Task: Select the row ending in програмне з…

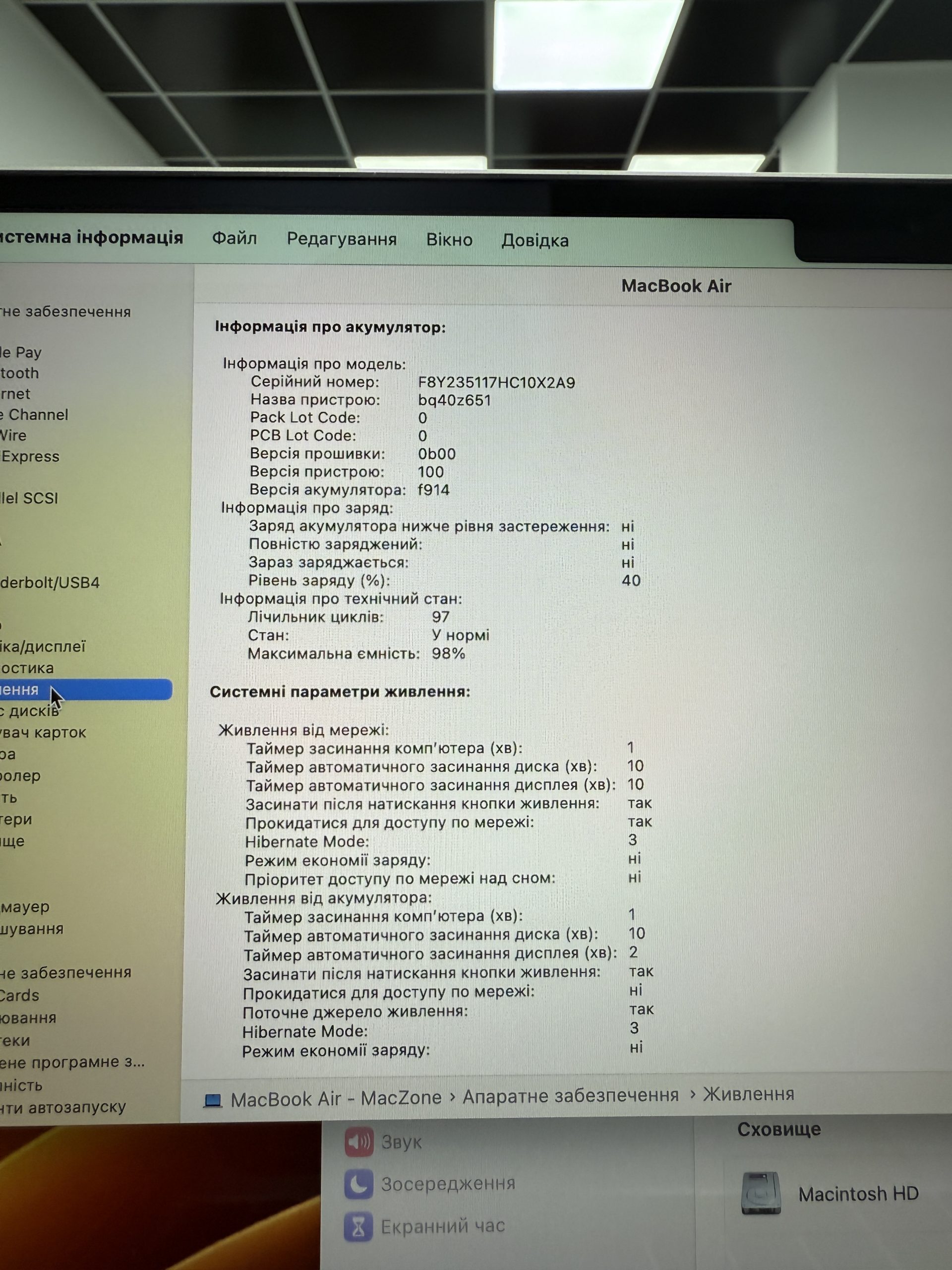Action: (x=72, y=1062)
